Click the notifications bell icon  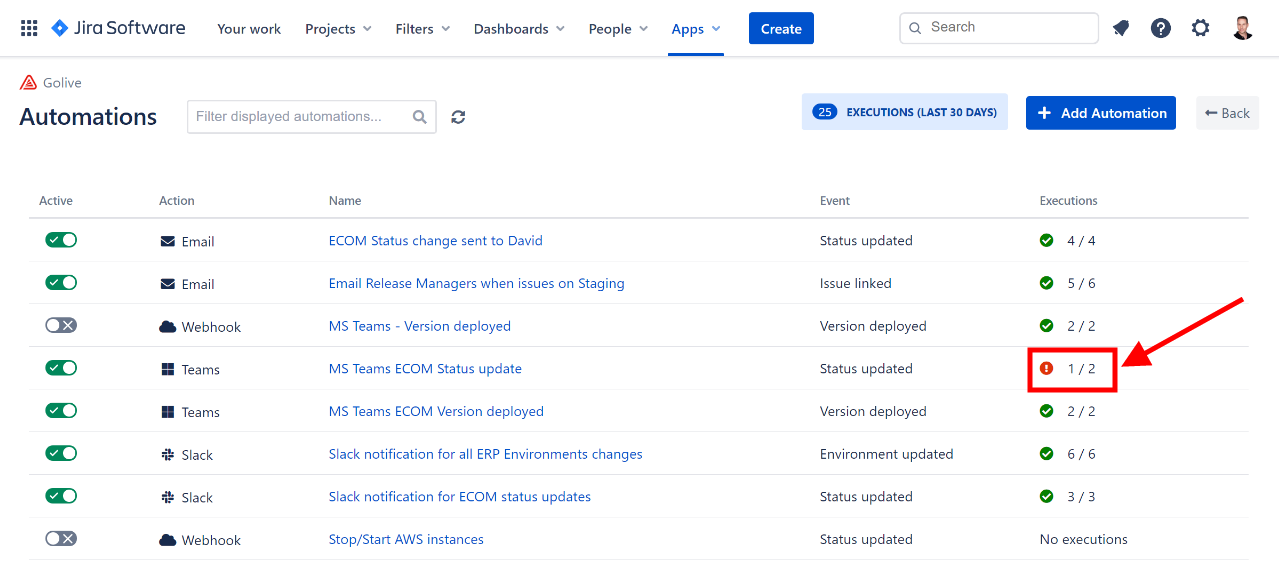pos(1121,28)
